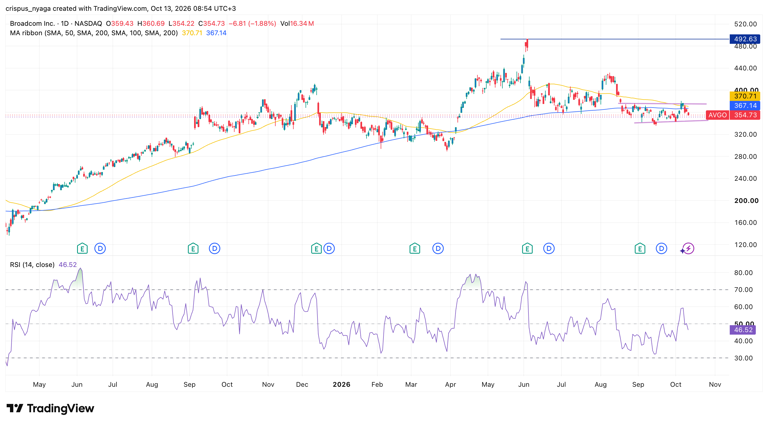Click the 30.00 RSI axis label
Screen dimensions: 768x425
(x=744, y=358)
